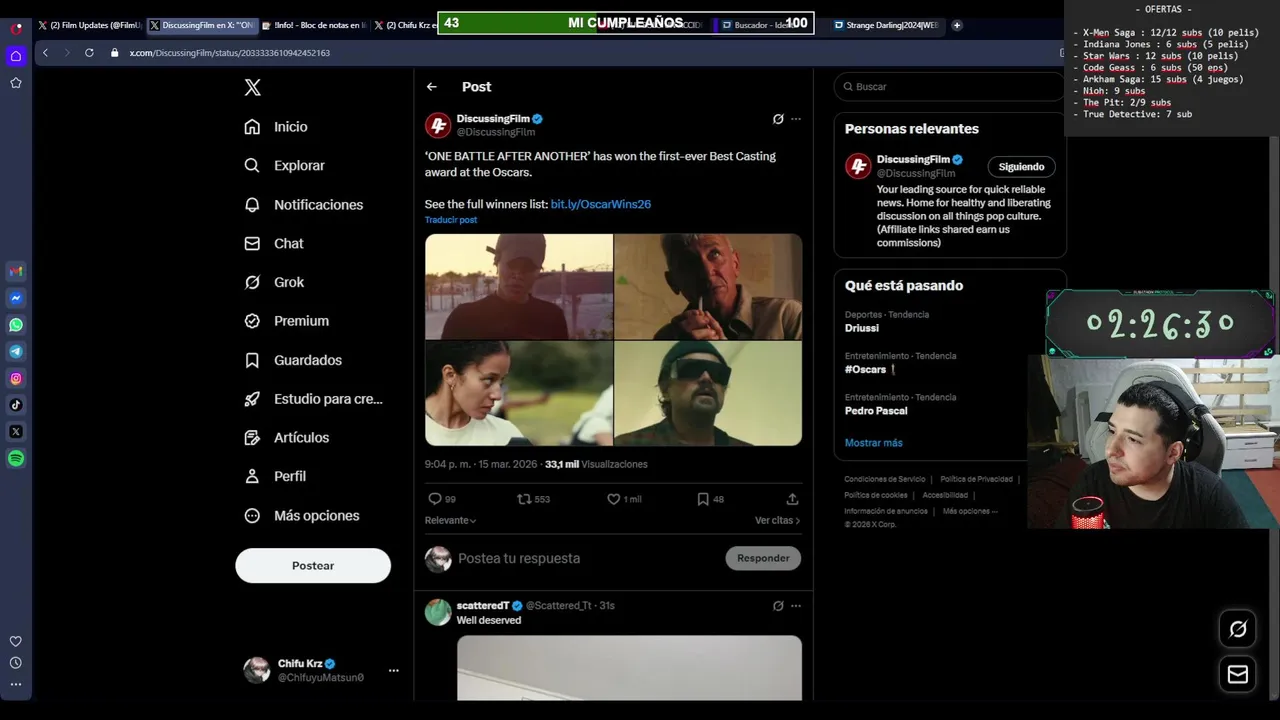Viewport: 1280px width, 720px height.
Task: Open Artículos in the X navigation
Action: point(287,438)
